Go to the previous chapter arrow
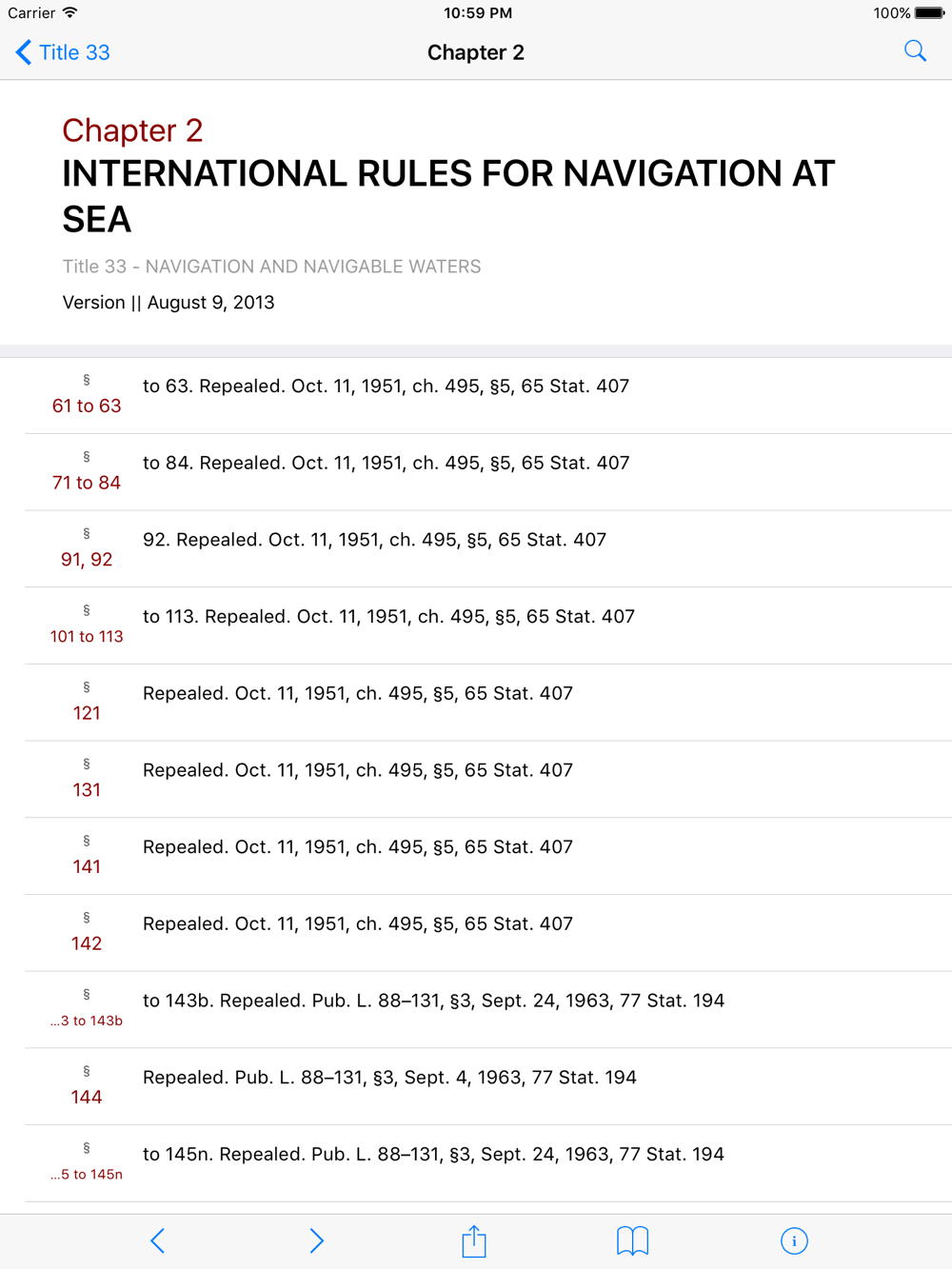Viewport: 952px width, 1269px height. click(x=158, y=1240)
